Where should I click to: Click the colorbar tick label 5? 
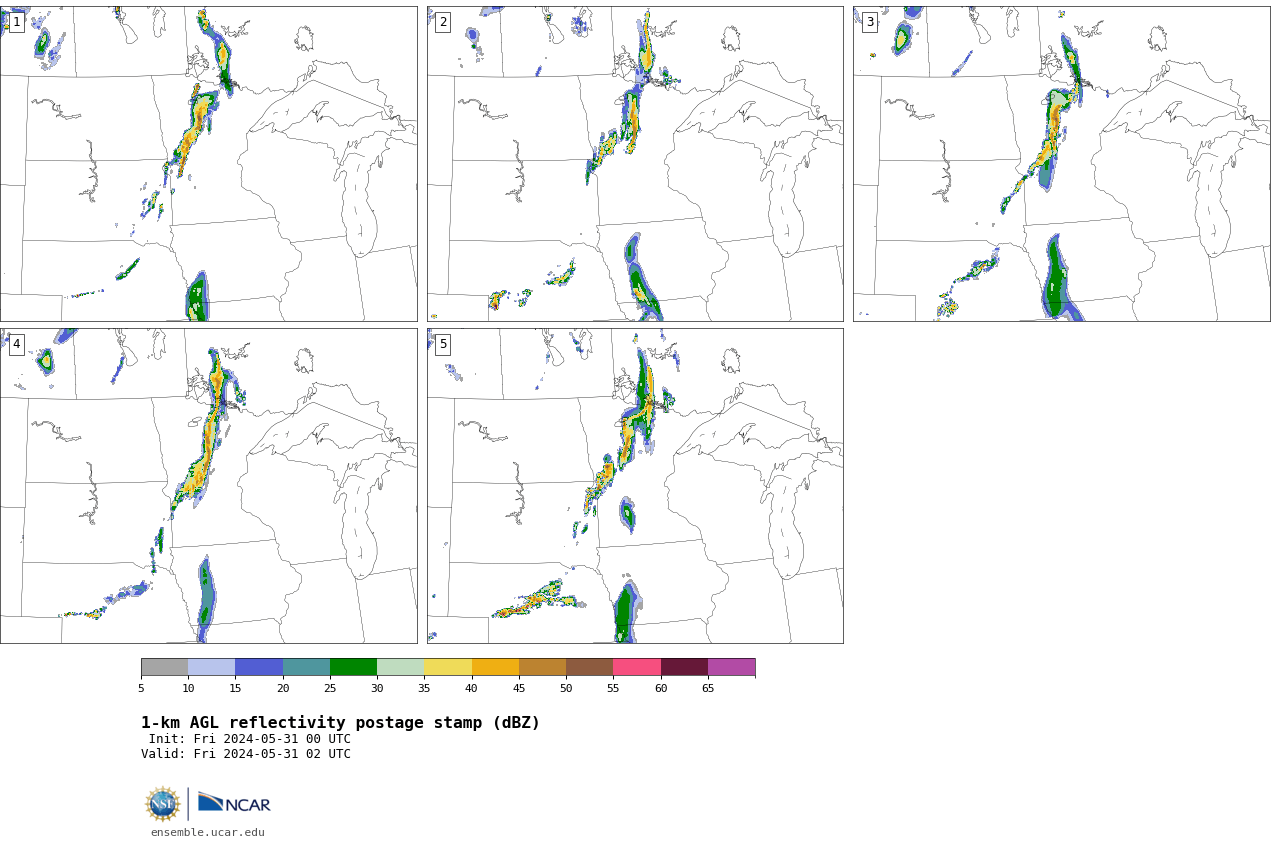tap(141, 688)
